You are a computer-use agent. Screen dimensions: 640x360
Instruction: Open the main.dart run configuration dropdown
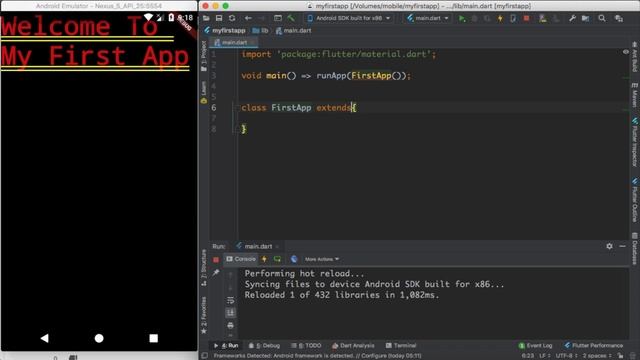[428, 18]
